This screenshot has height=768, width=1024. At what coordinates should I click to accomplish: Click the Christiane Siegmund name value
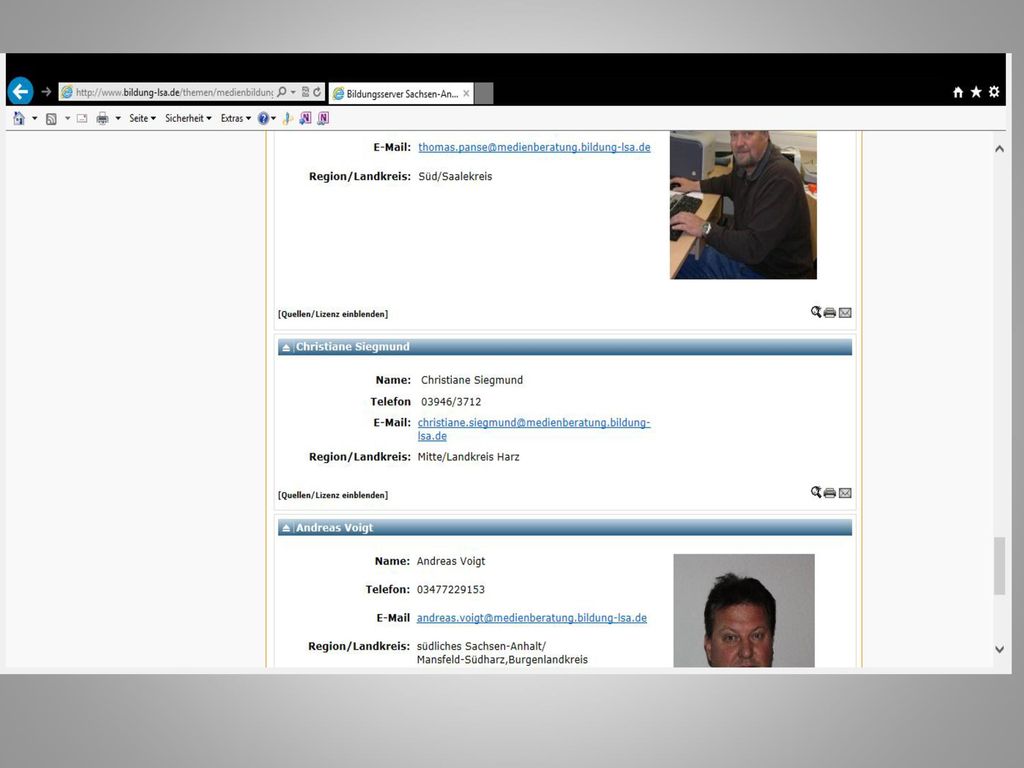point(472,380)
